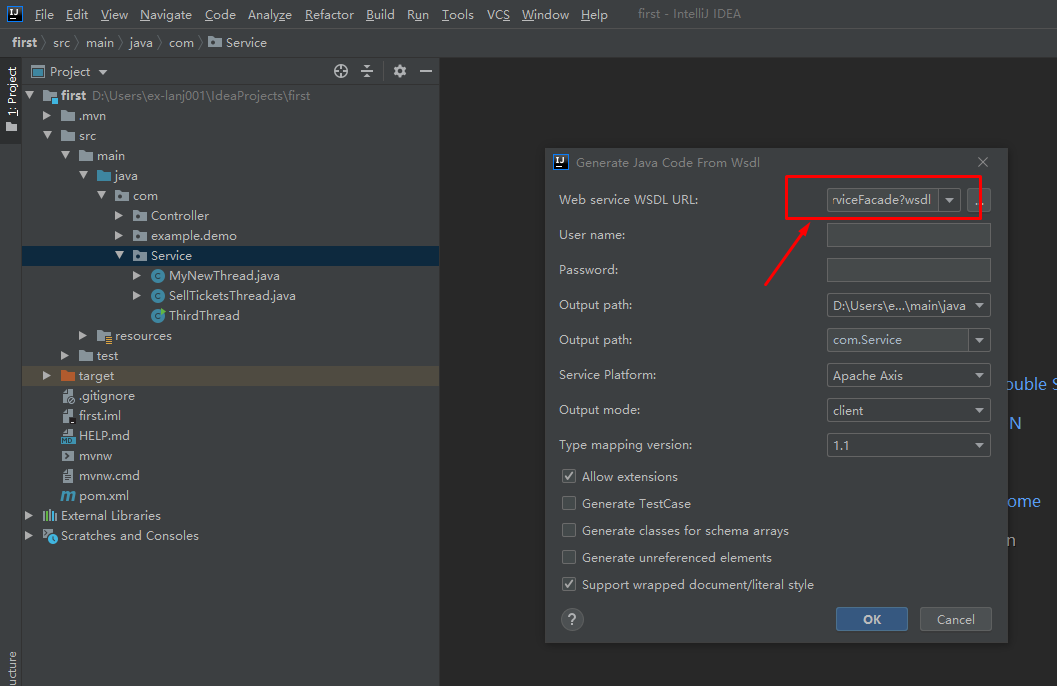Open the com.Service package dropdown
1057x686 pixels.
coord(979,340)
